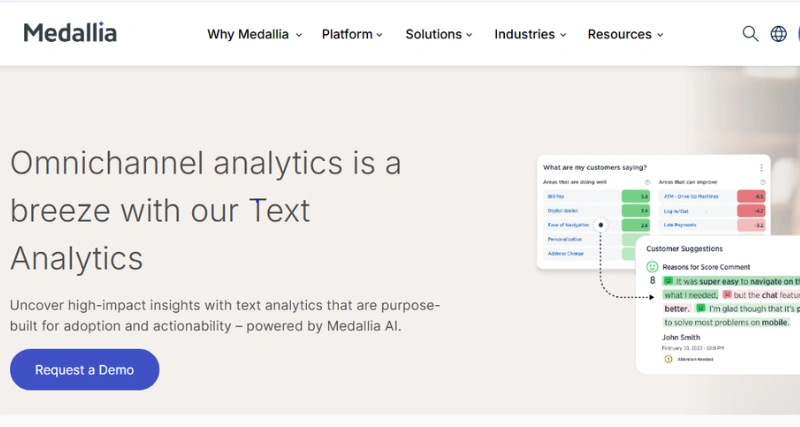Click help icon beside Areas that can improve

click(x=763, y=182)
